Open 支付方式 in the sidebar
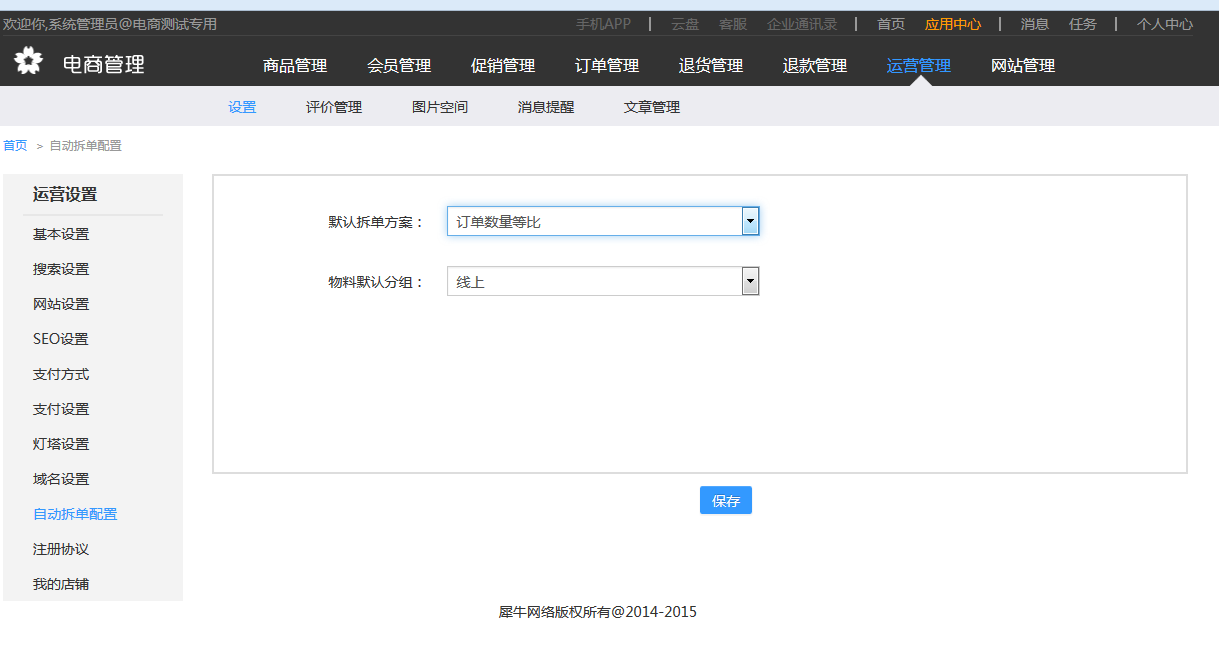 tap(61, 374)
